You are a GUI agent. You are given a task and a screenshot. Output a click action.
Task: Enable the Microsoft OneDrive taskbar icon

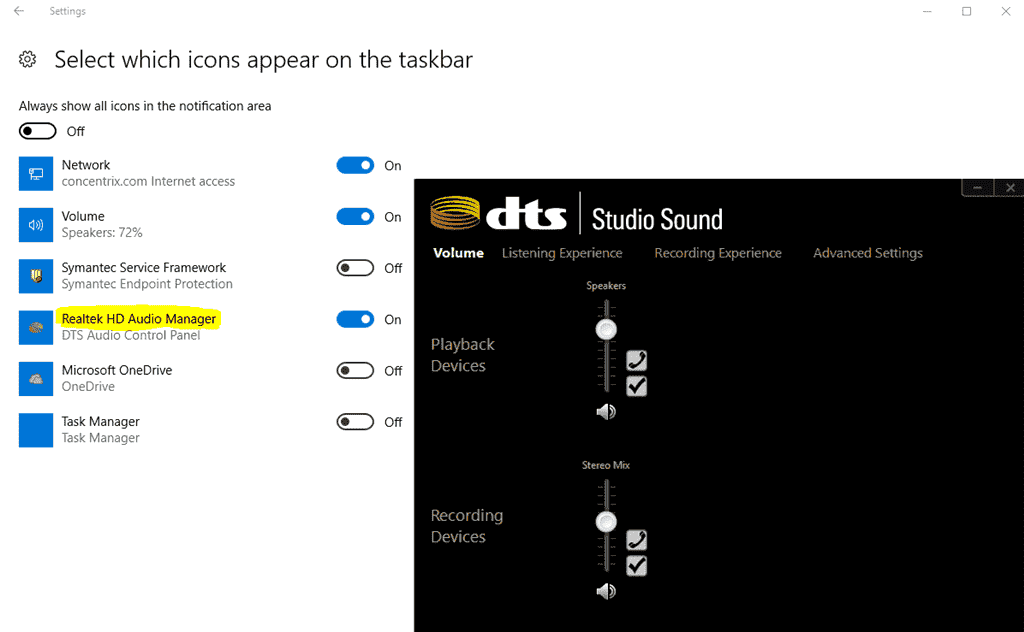(355, 370)
